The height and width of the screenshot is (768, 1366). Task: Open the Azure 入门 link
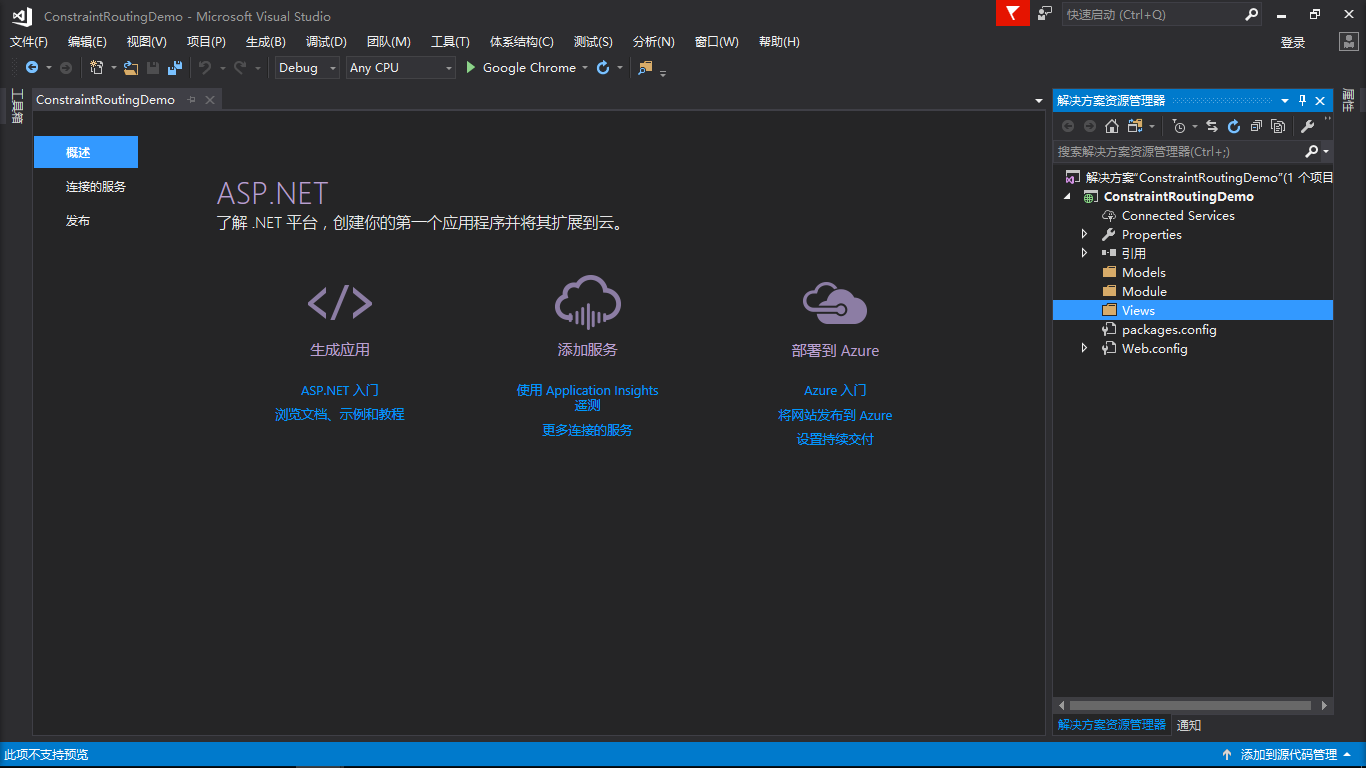(x=835, y=391)
